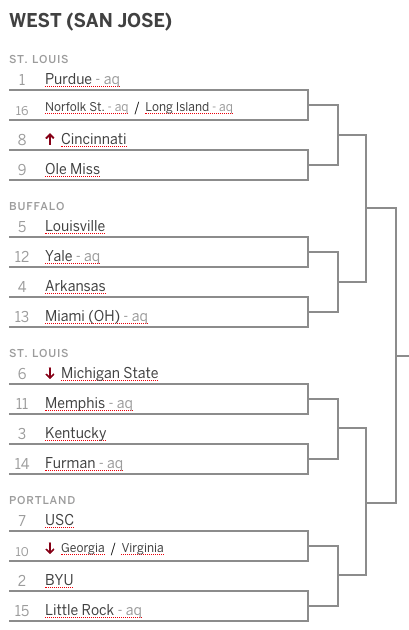Open the Virginia team link
The image size is (409, 630).
(143, 548)
